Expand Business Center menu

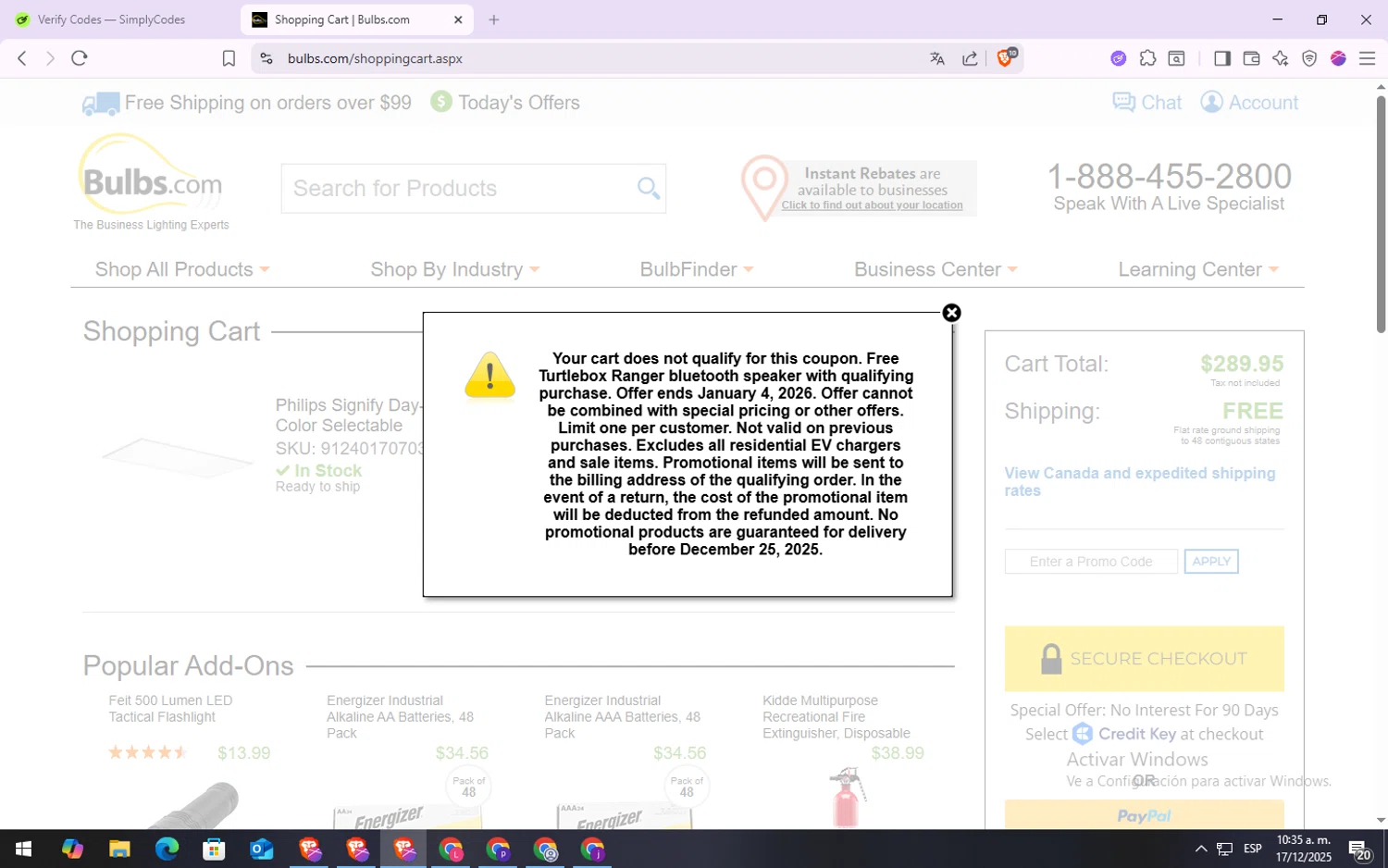coord(936,269)
